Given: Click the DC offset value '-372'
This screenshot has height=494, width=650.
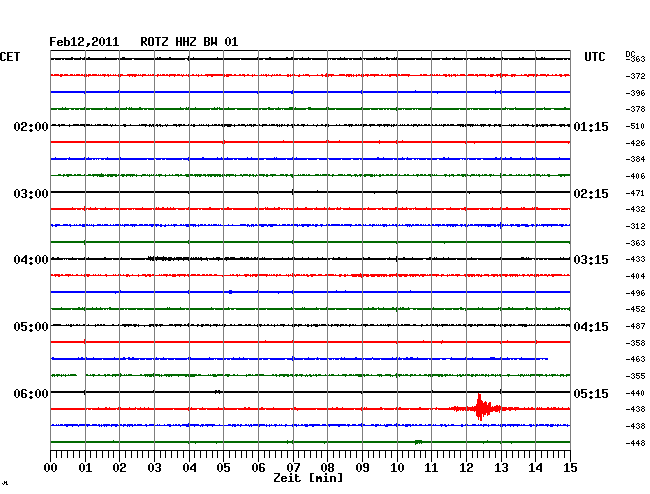Looking at the screenshot, I should (x=635, y=76).
